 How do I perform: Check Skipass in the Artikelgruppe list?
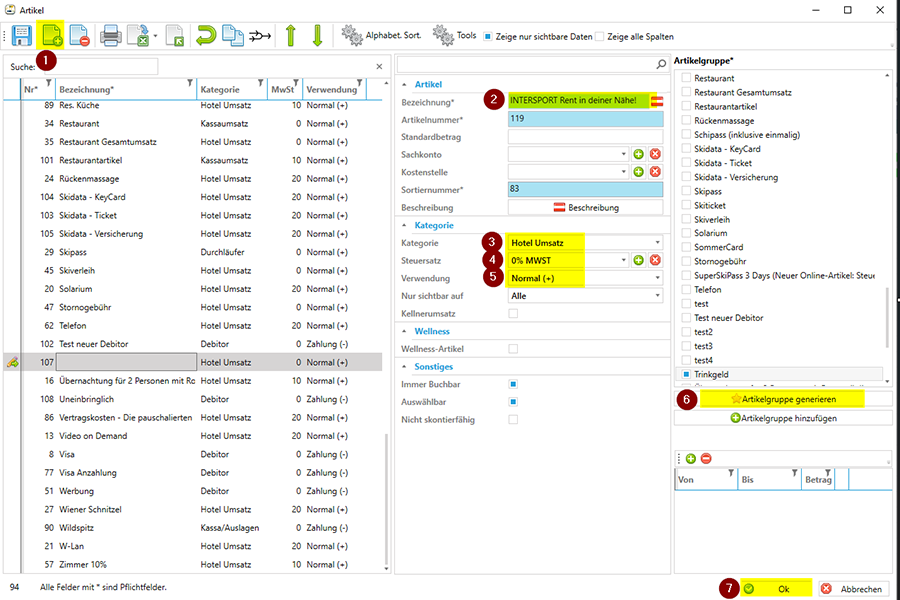(685, 190)
